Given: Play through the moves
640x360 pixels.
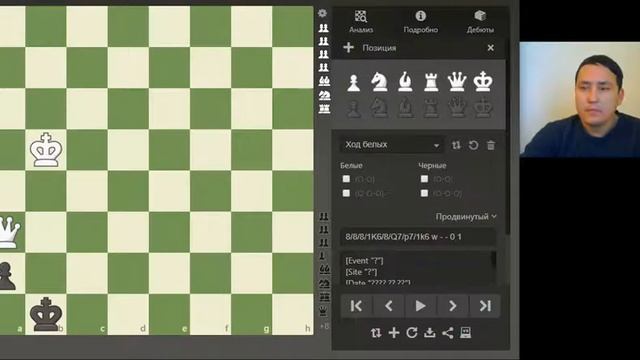Looking at the screenshot, I should coord(420,306).
